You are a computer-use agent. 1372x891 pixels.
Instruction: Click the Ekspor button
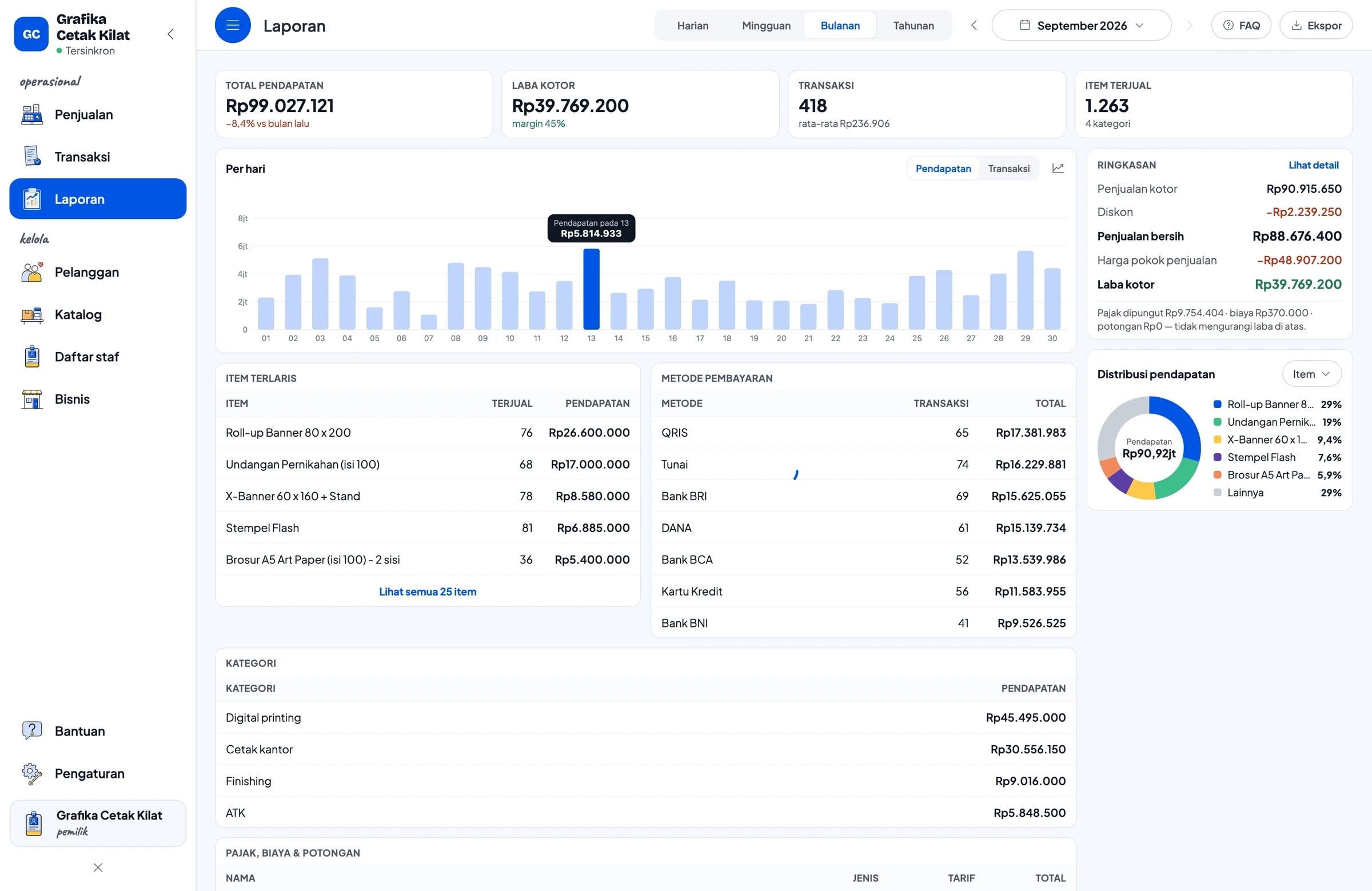pyautogui.click(x=1316, y=25)
